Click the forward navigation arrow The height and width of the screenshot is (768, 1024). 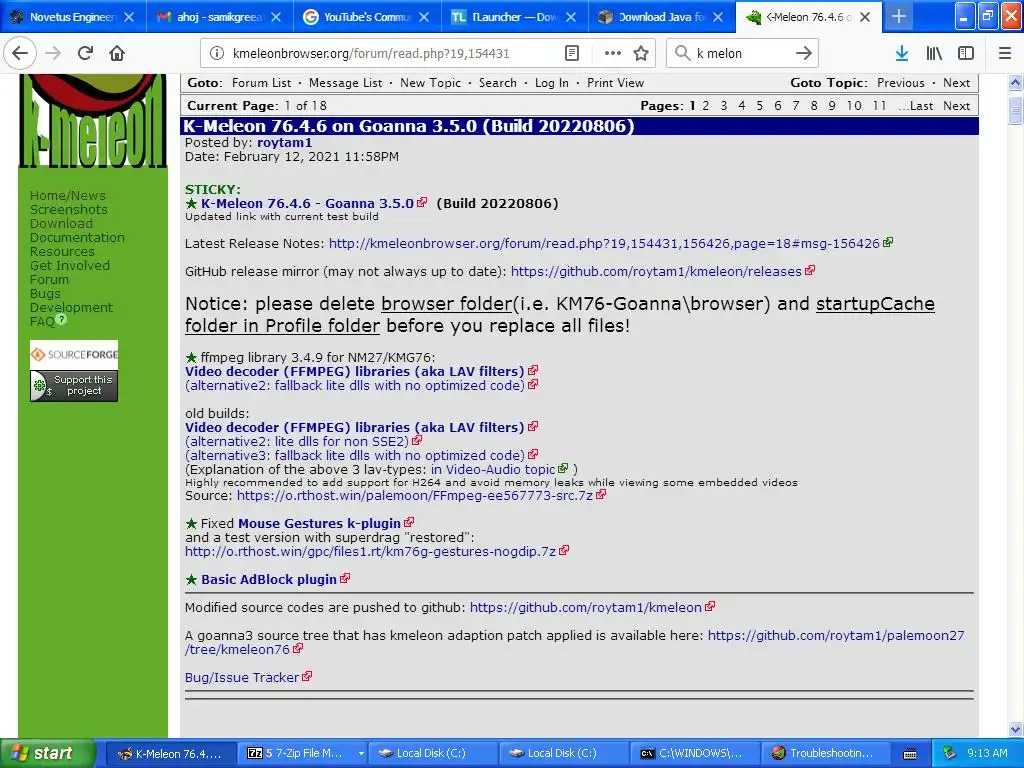[x=53, y=53]
